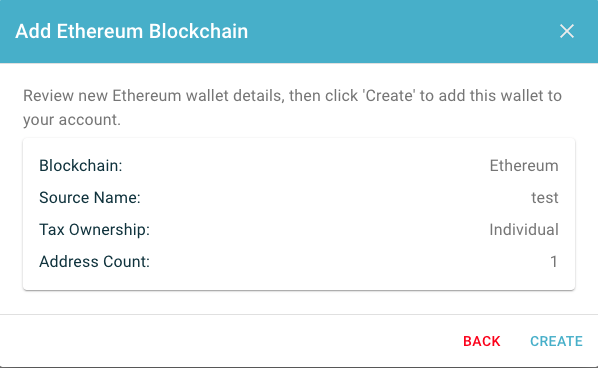Click the footer area left of BACK

pyautogui.click(x=229, y=341)
